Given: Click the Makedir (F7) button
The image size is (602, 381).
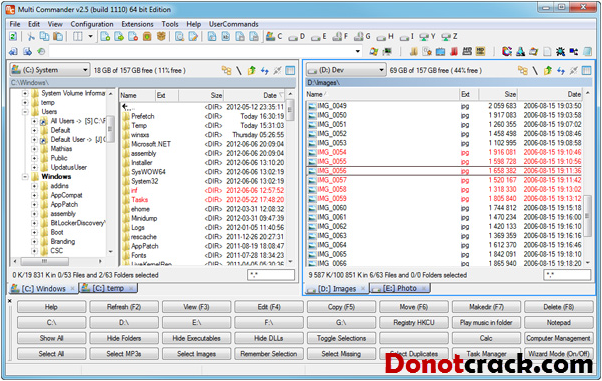Looking at the screenshot, I should point(486,307).
